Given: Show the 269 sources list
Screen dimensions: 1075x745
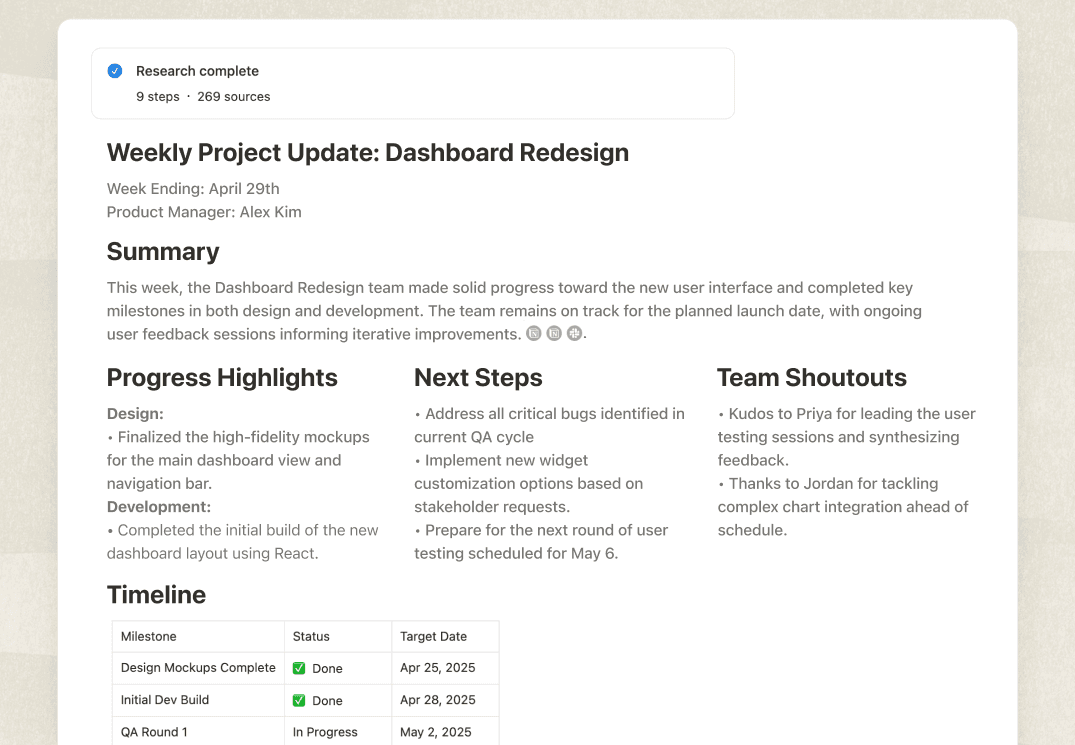Looking at the screenshot, I should (x=234, y=96).
